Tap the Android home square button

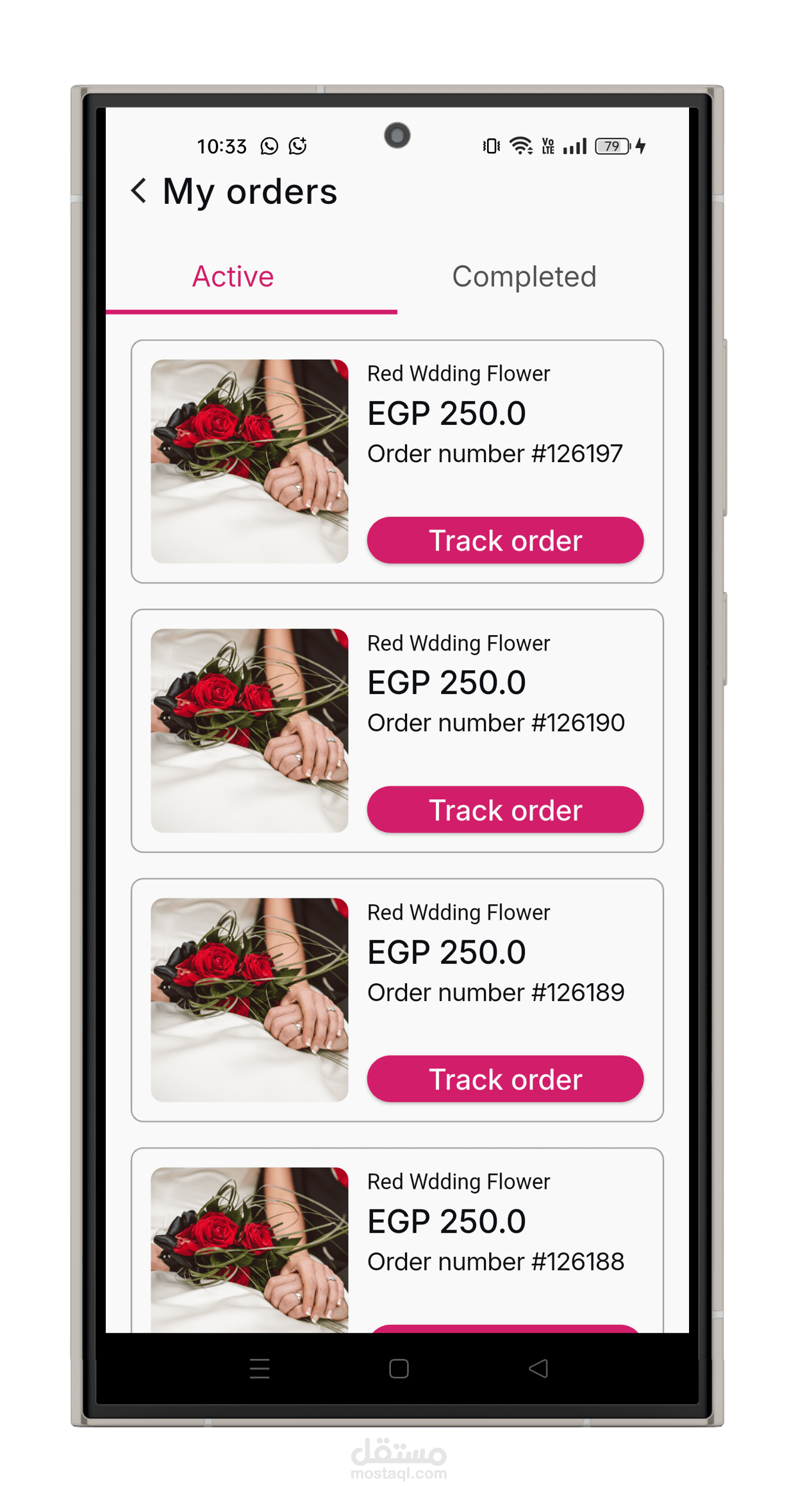coord(399,1368)
